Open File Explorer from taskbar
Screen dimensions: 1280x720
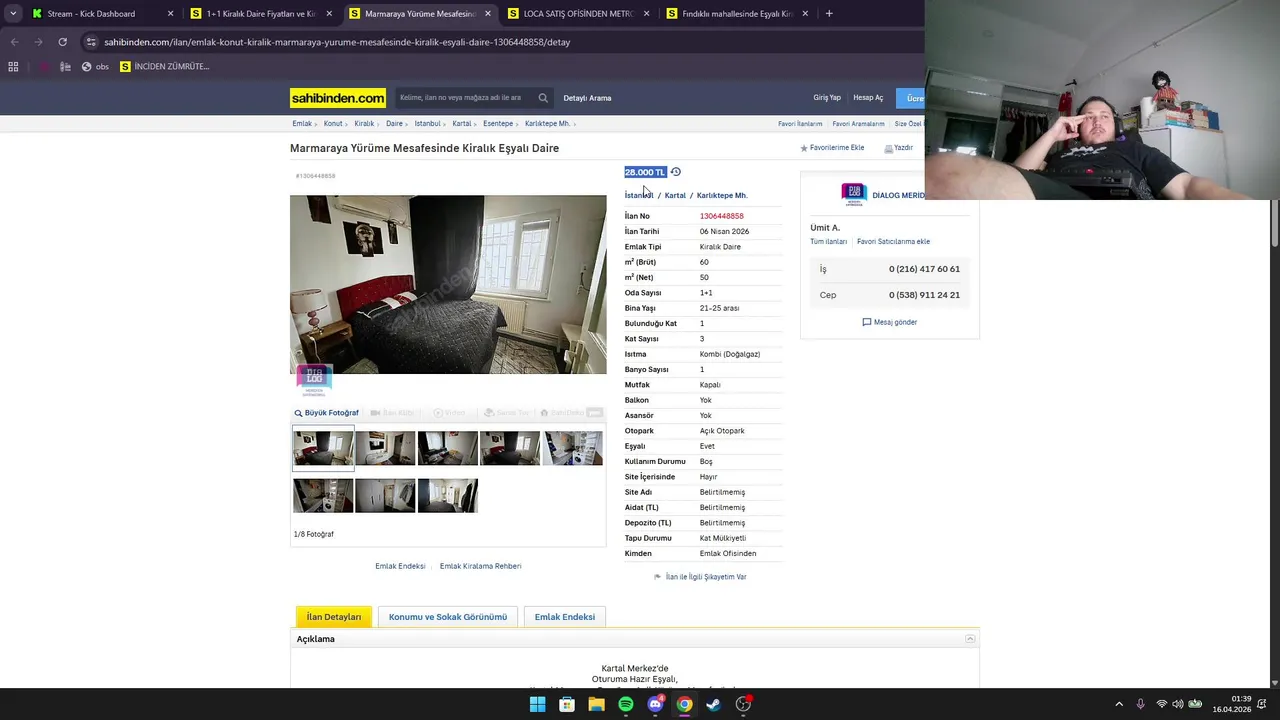pyautogui.click(x=596, y=704)
